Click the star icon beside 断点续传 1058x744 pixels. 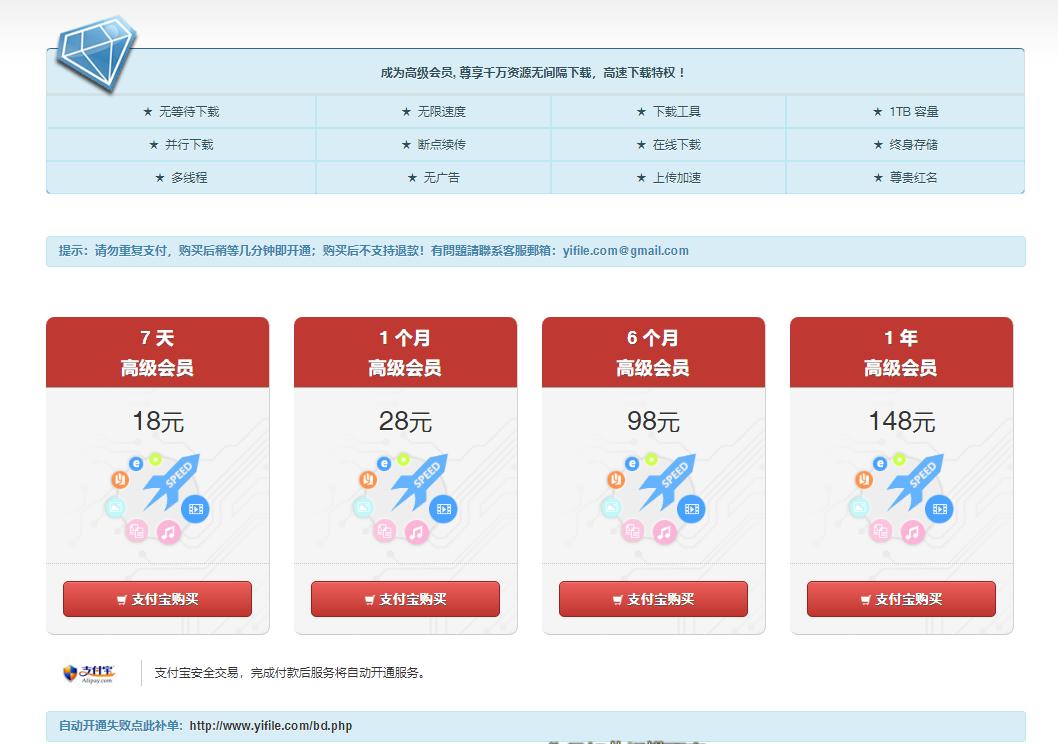(404, 145)
